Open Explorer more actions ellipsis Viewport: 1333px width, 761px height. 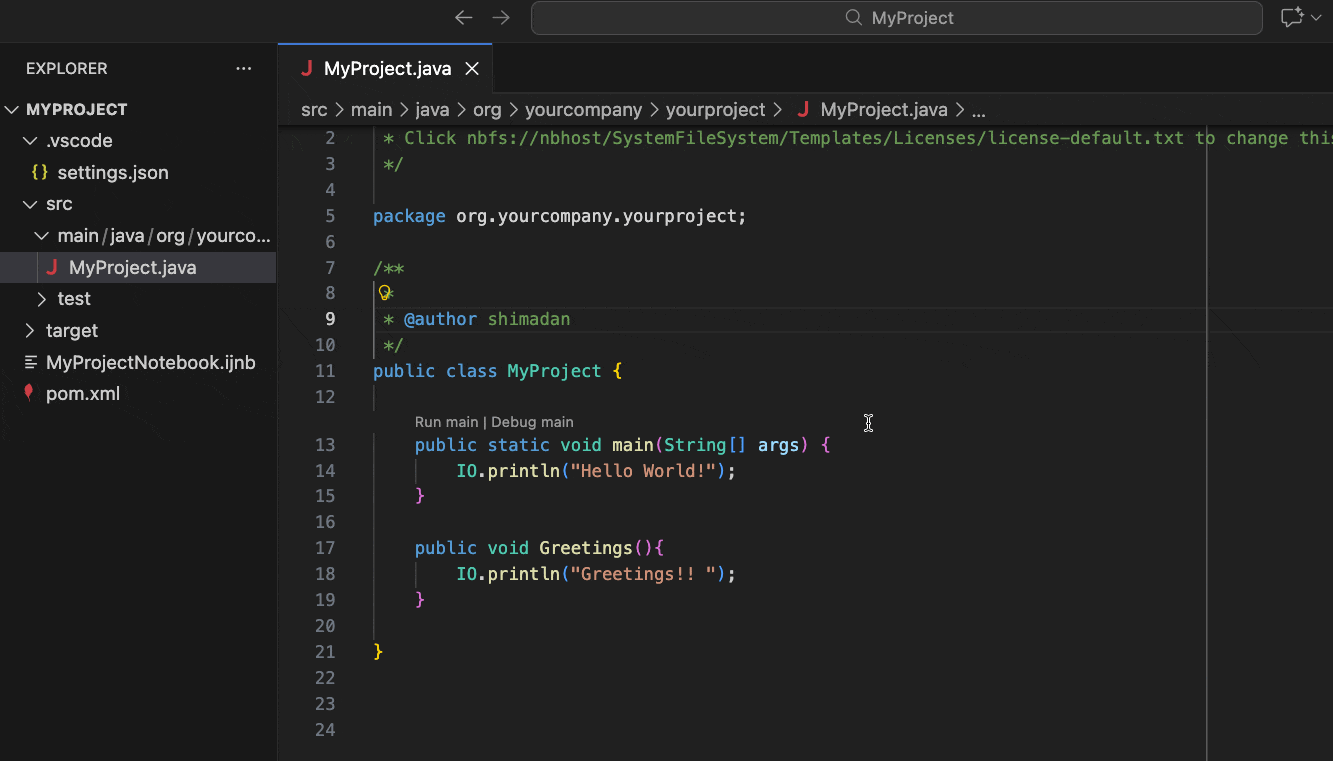coord(244,69)
